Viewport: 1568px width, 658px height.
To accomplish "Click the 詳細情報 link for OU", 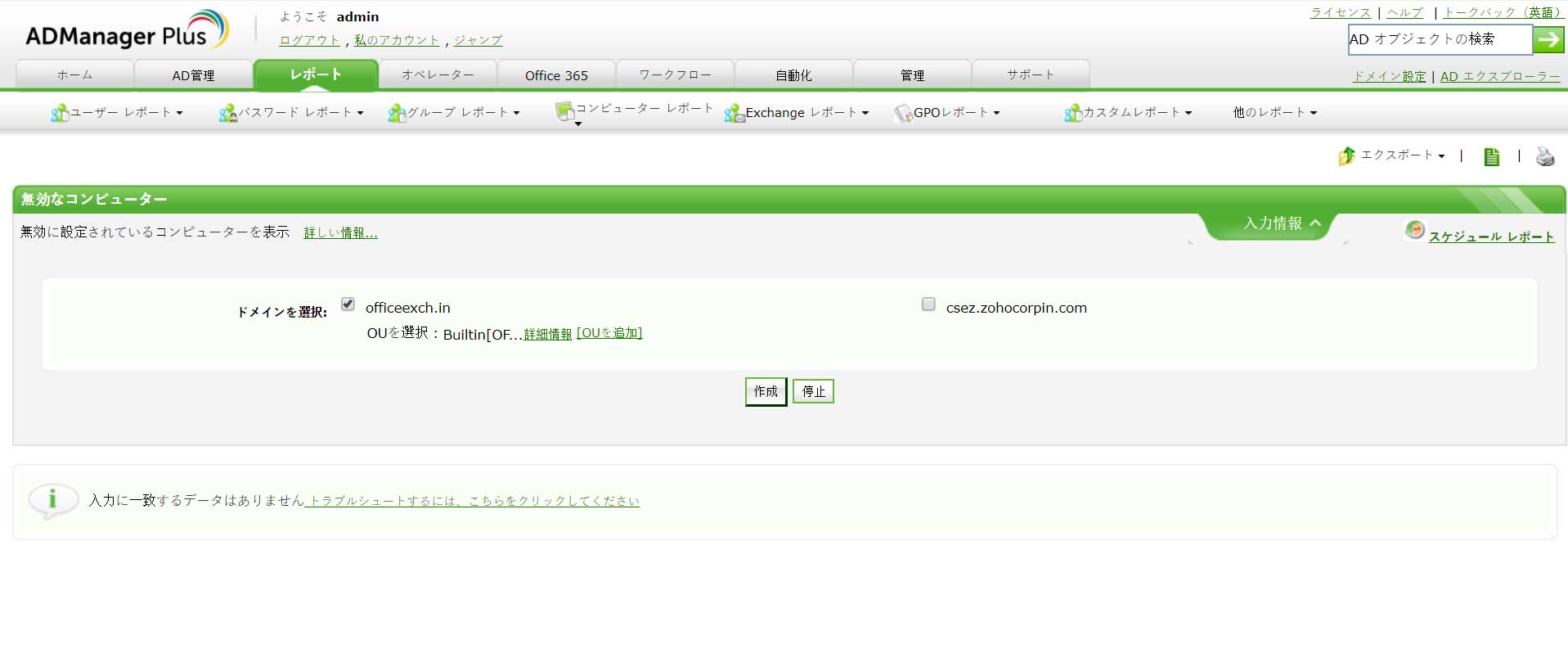I will 548,334.
